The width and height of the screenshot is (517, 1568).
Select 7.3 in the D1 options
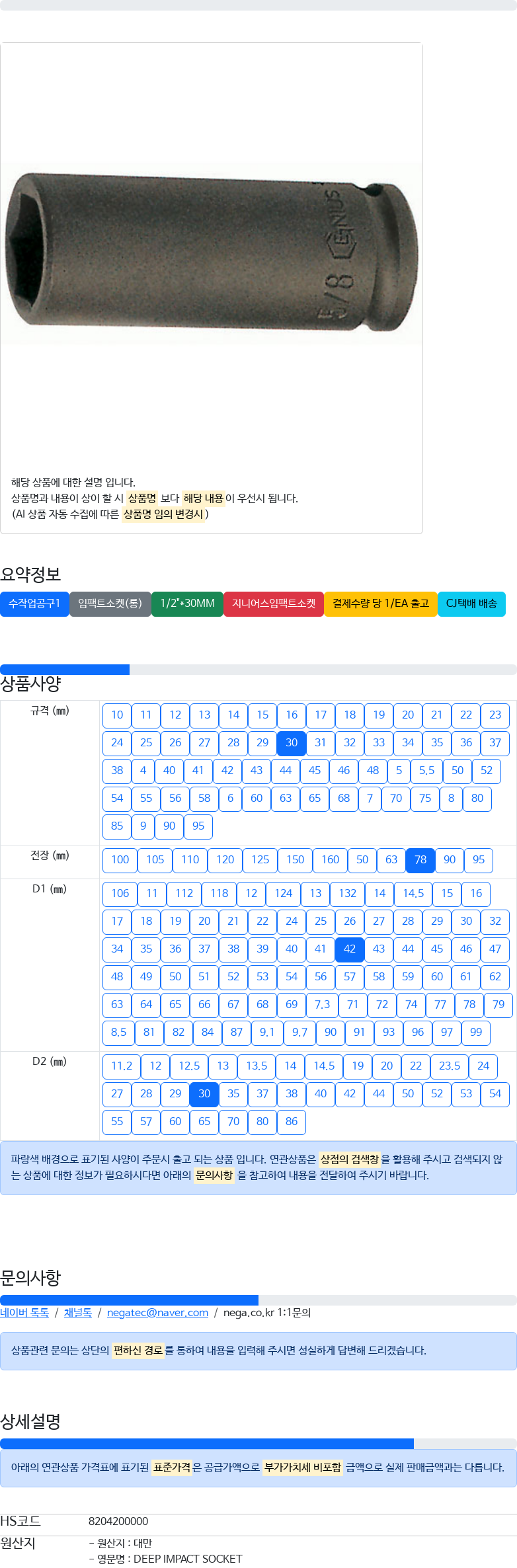[x=323, y=1005]
